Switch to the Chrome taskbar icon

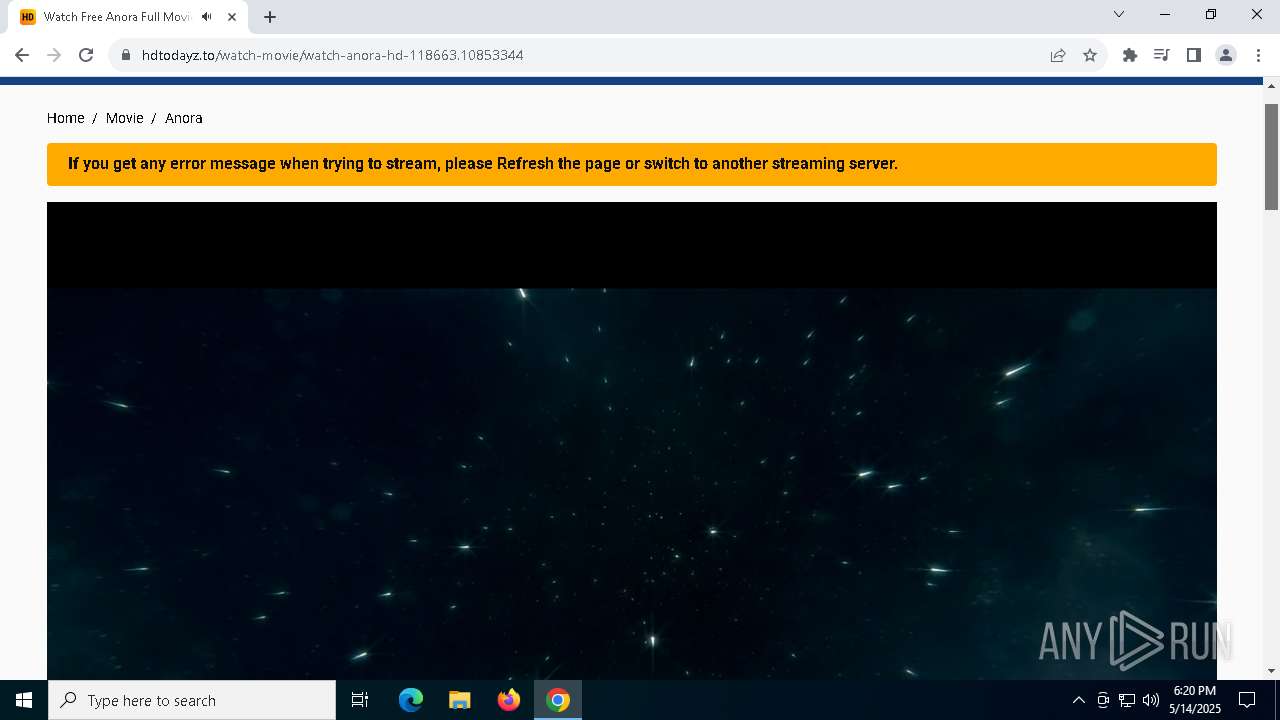[558, 700]
